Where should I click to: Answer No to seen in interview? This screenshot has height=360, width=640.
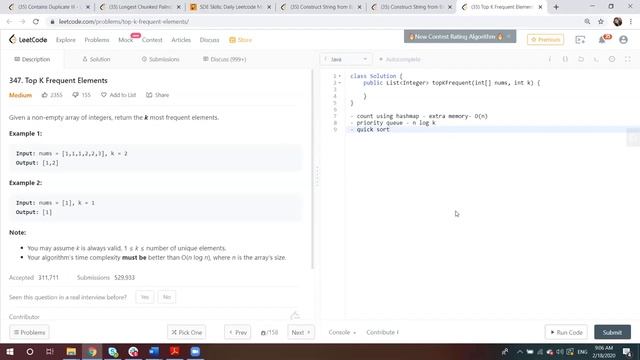click(x=167, y=297)
